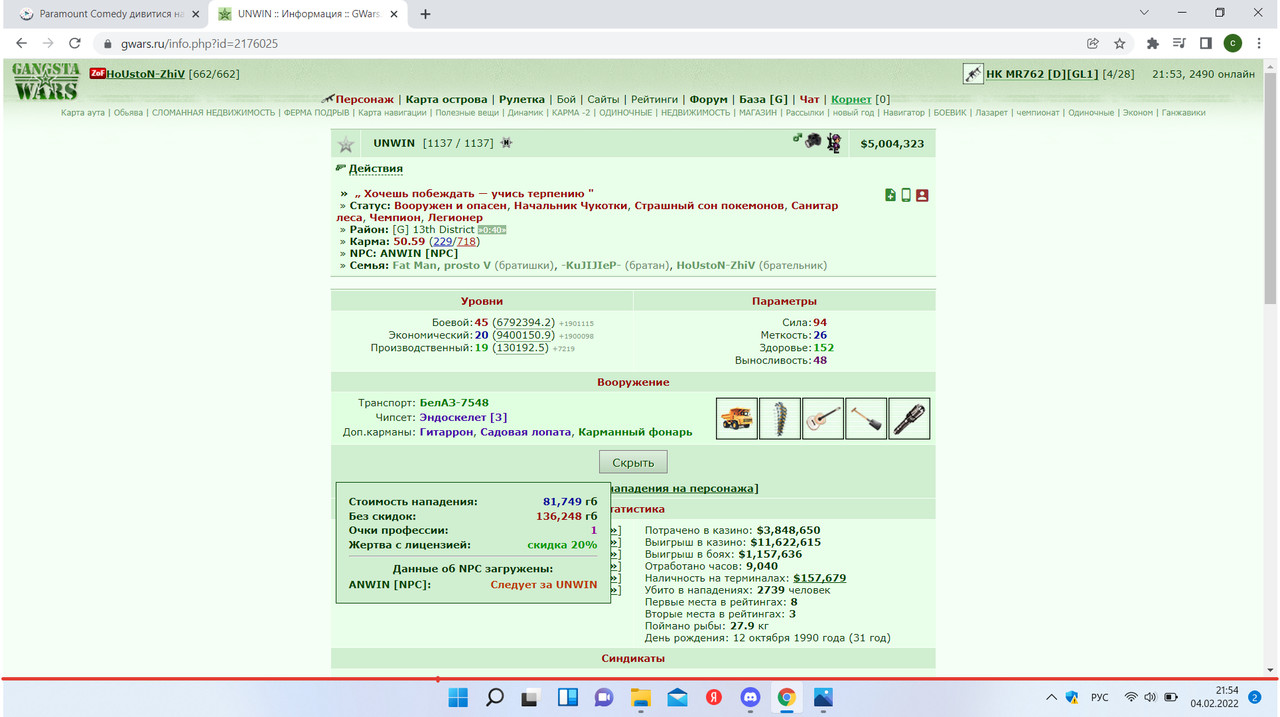The image size is (1280, 717).
Task: Click the endoskeleton chipset image
Action: pos(781,419)
